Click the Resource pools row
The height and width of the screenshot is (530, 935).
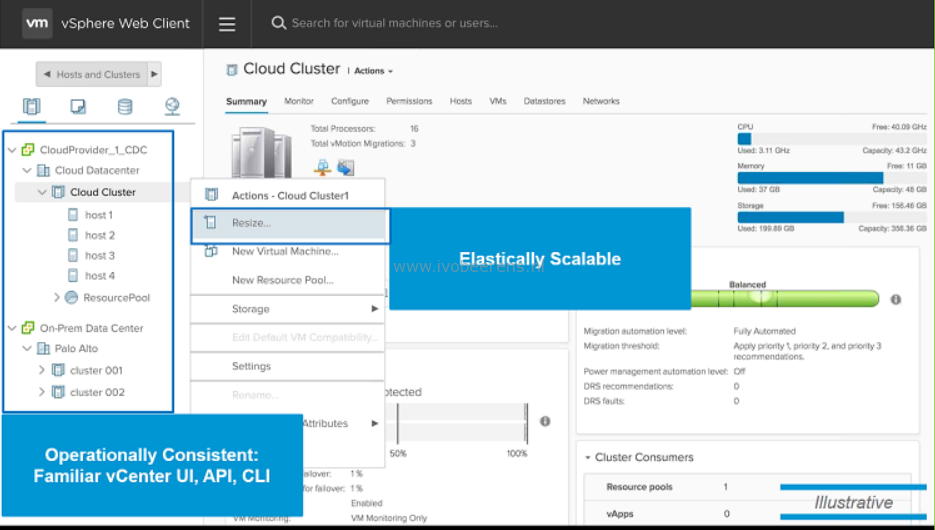[747, 486]
